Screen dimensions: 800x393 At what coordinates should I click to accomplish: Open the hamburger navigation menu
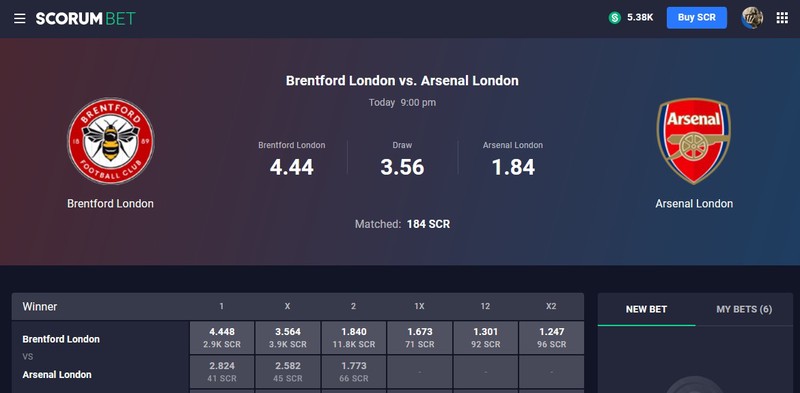point(19,19)
